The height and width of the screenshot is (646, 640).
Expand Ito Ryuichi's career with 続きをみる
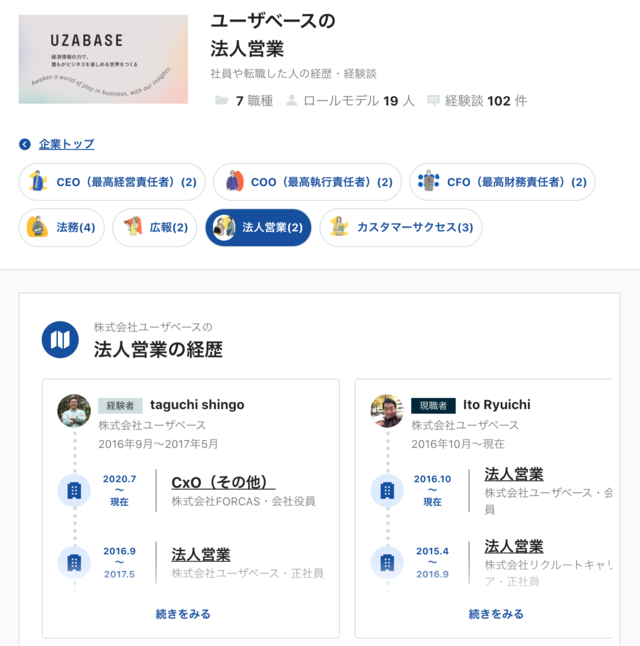(496, 614)
